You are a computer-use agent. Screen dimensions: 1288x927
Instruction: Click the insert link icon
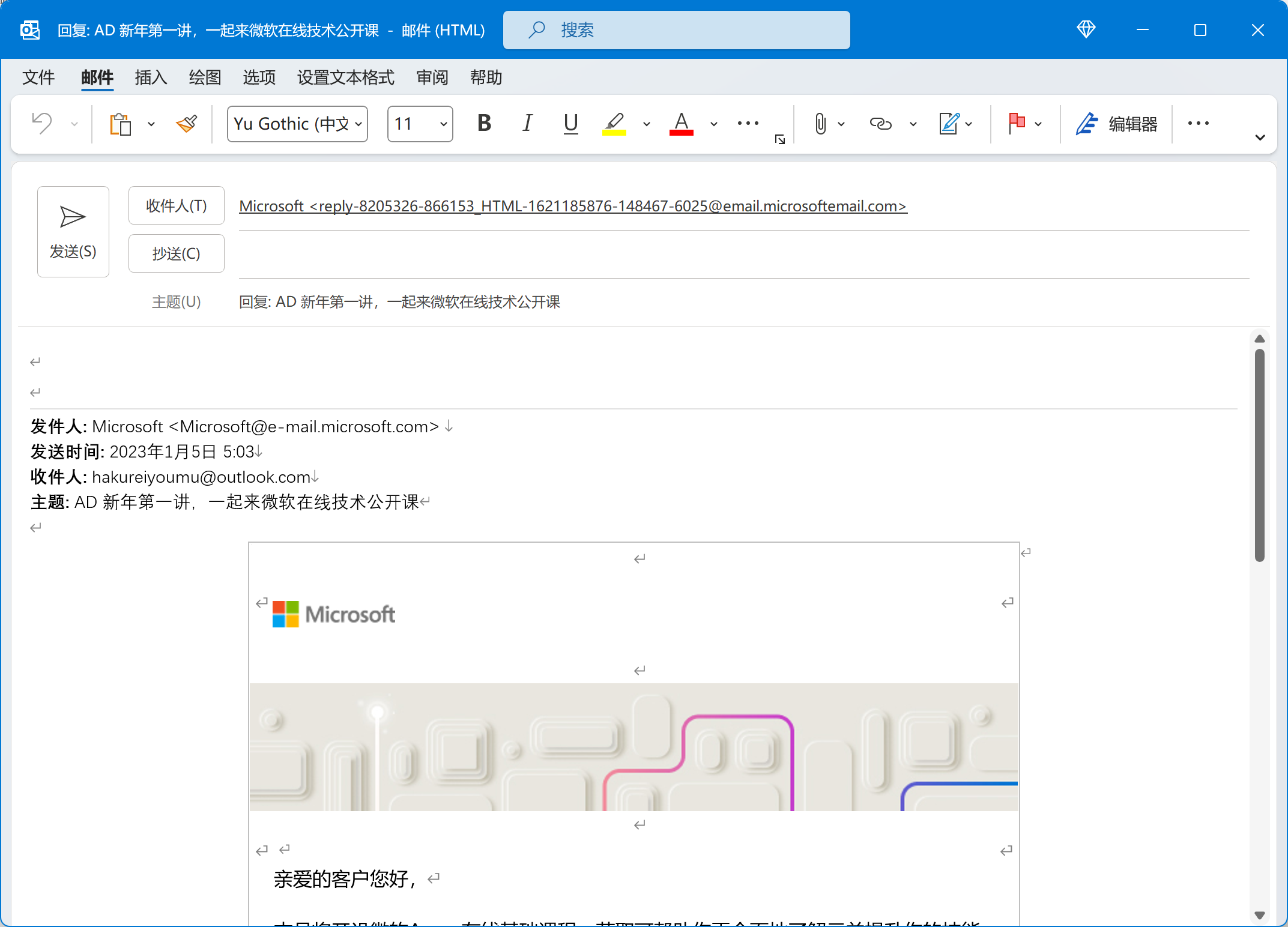pyautogui.click(x=880, y=124)
